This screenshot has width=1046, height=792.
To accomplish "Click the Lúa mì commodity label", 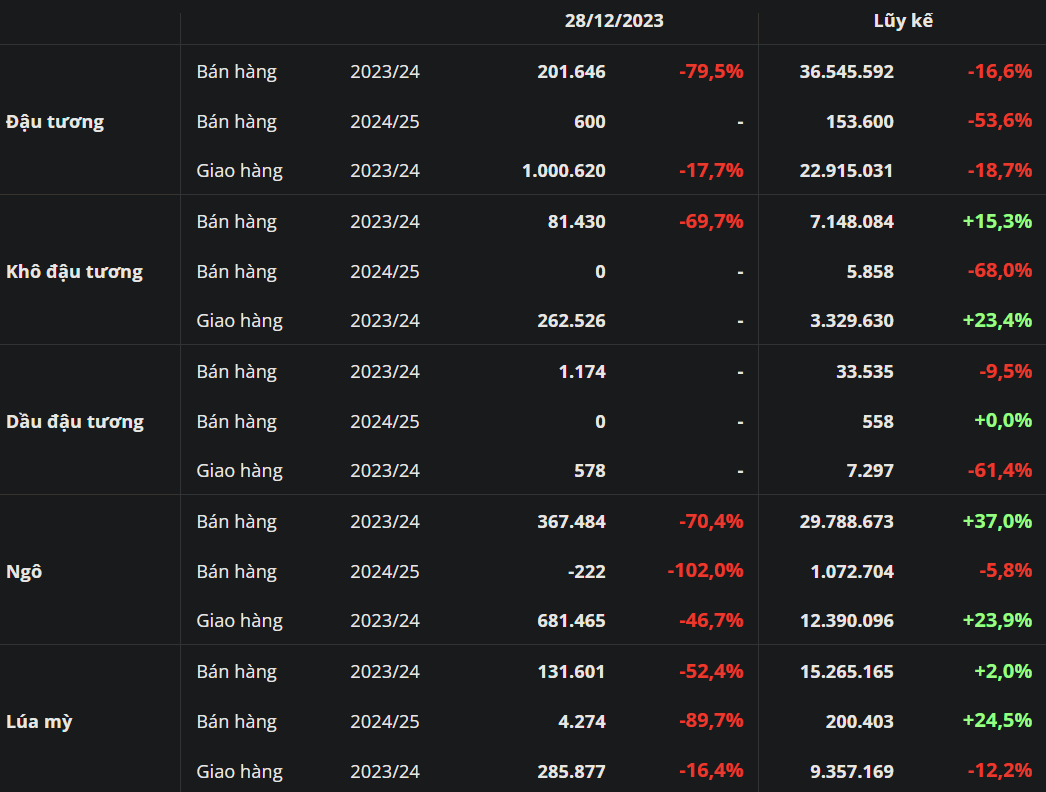I will 39,722.
